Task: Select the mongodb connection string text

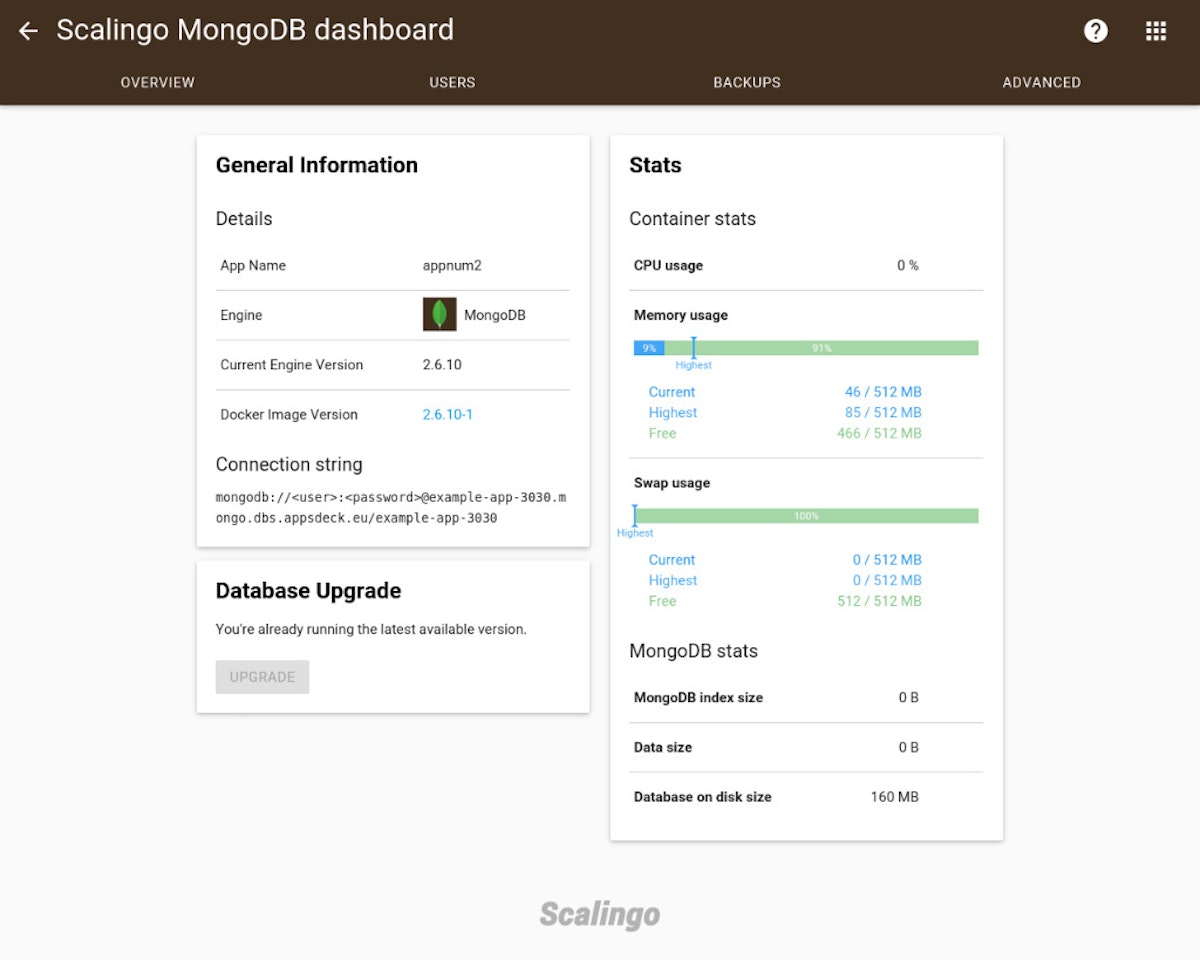Action: (x=391, y=508)
